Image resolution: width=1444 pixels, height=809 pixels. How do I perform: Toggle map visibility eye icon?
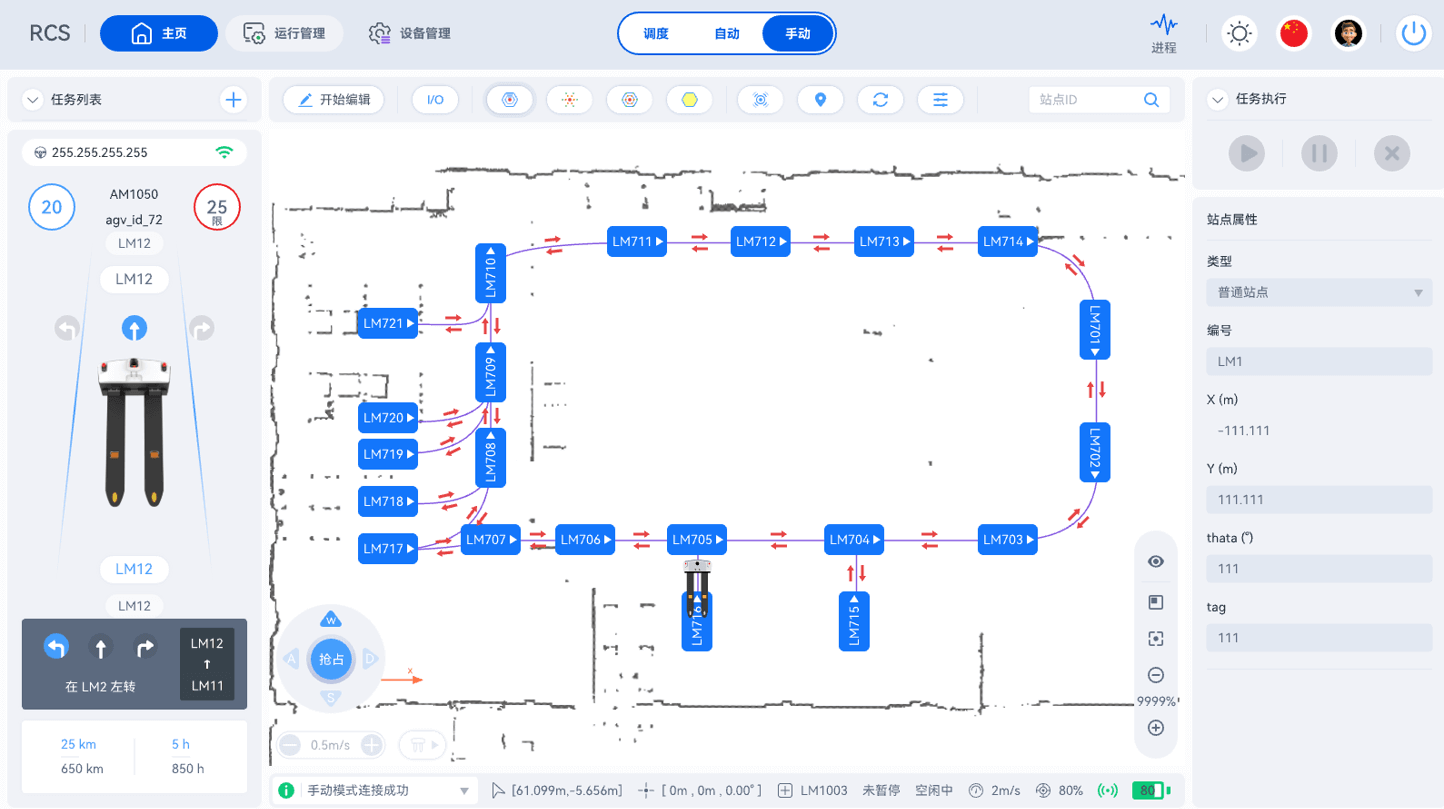coord(1156,562)
